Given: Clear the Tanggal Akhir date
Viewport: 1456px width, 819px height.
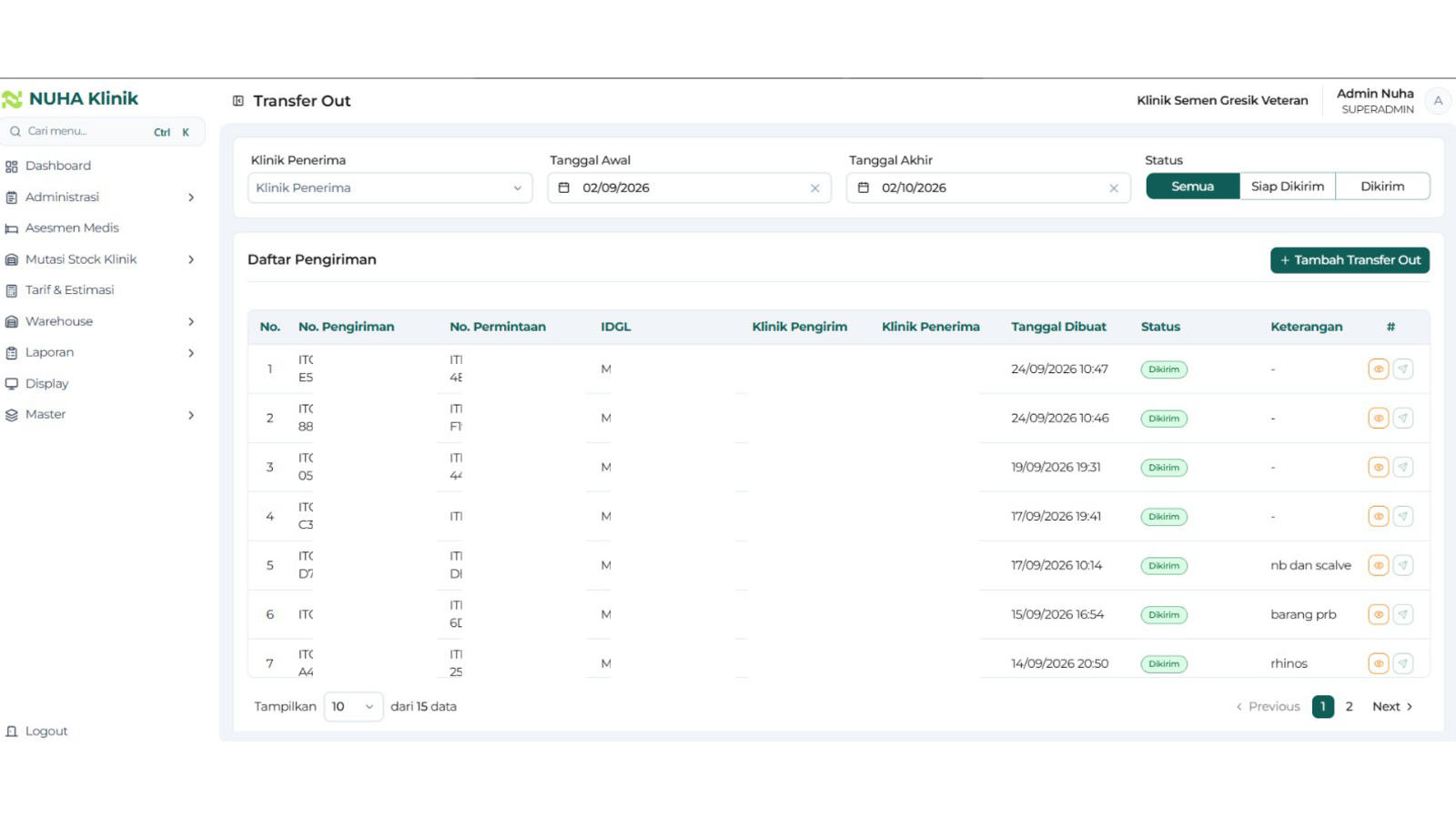Looking at the screenshot, I should 1114,188.
